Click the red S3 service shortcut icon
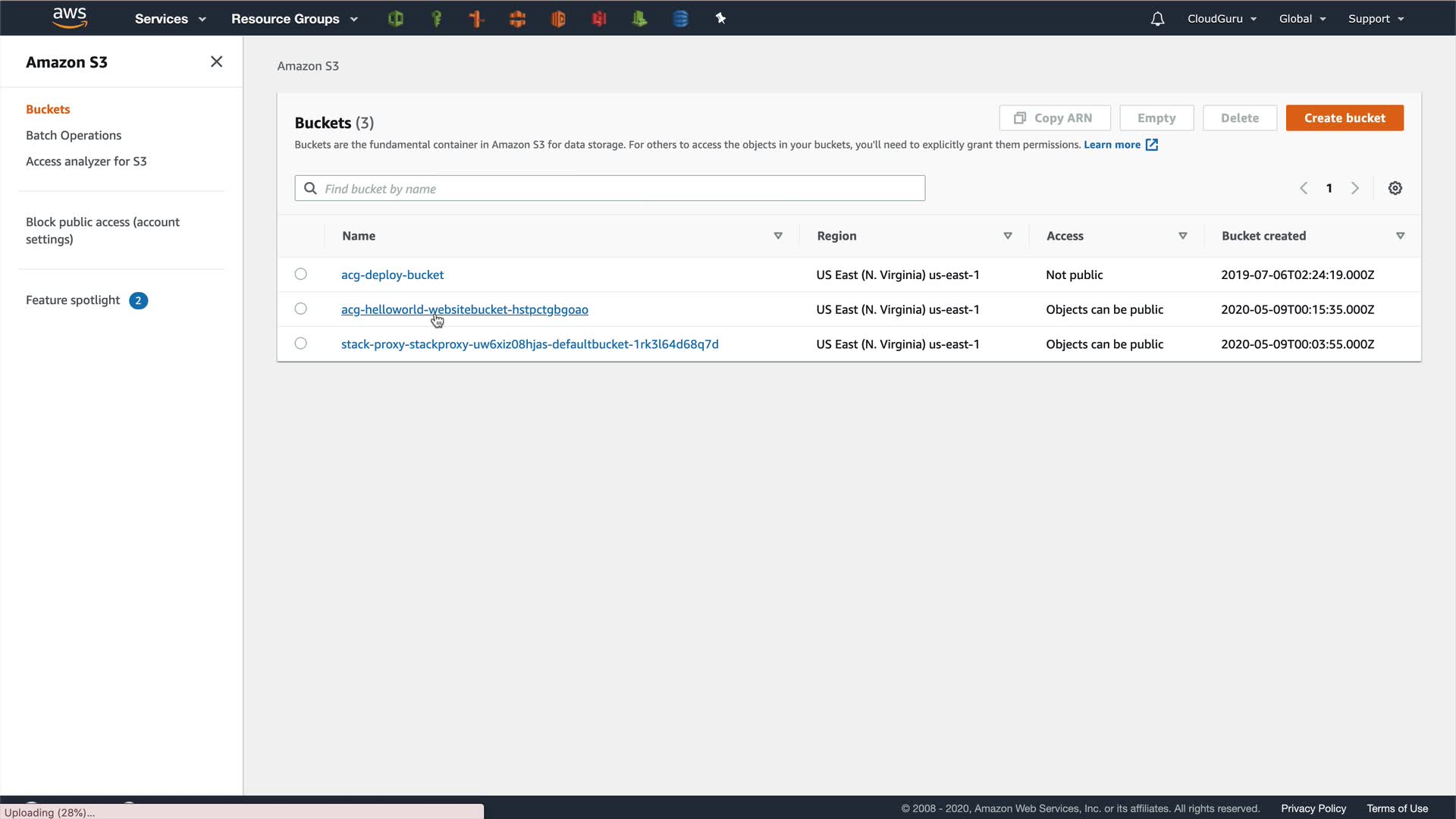 tap(599, 19)
